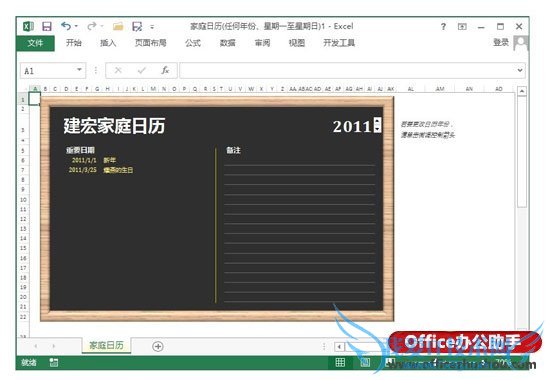This screenshot has width=550, height=380.
Task: Open the 视图 ribbon tab
Action: [297, 43]
